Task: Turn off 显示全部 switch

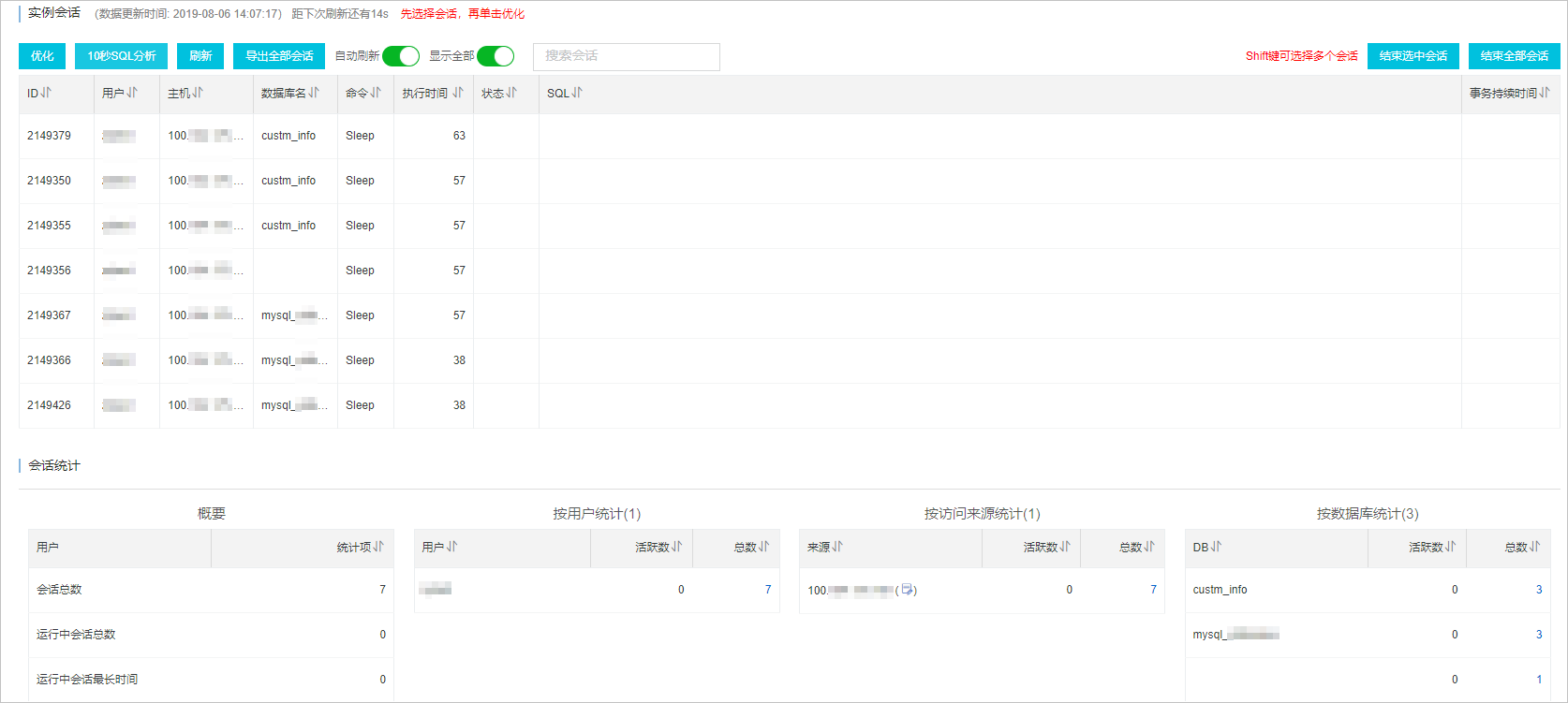Action: (496, 56)
